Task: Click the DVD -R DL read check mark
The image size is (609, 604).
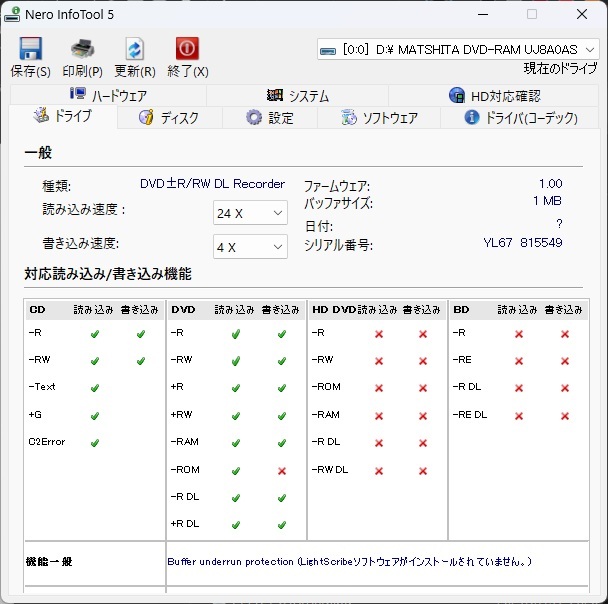Action: pos(236,498)
